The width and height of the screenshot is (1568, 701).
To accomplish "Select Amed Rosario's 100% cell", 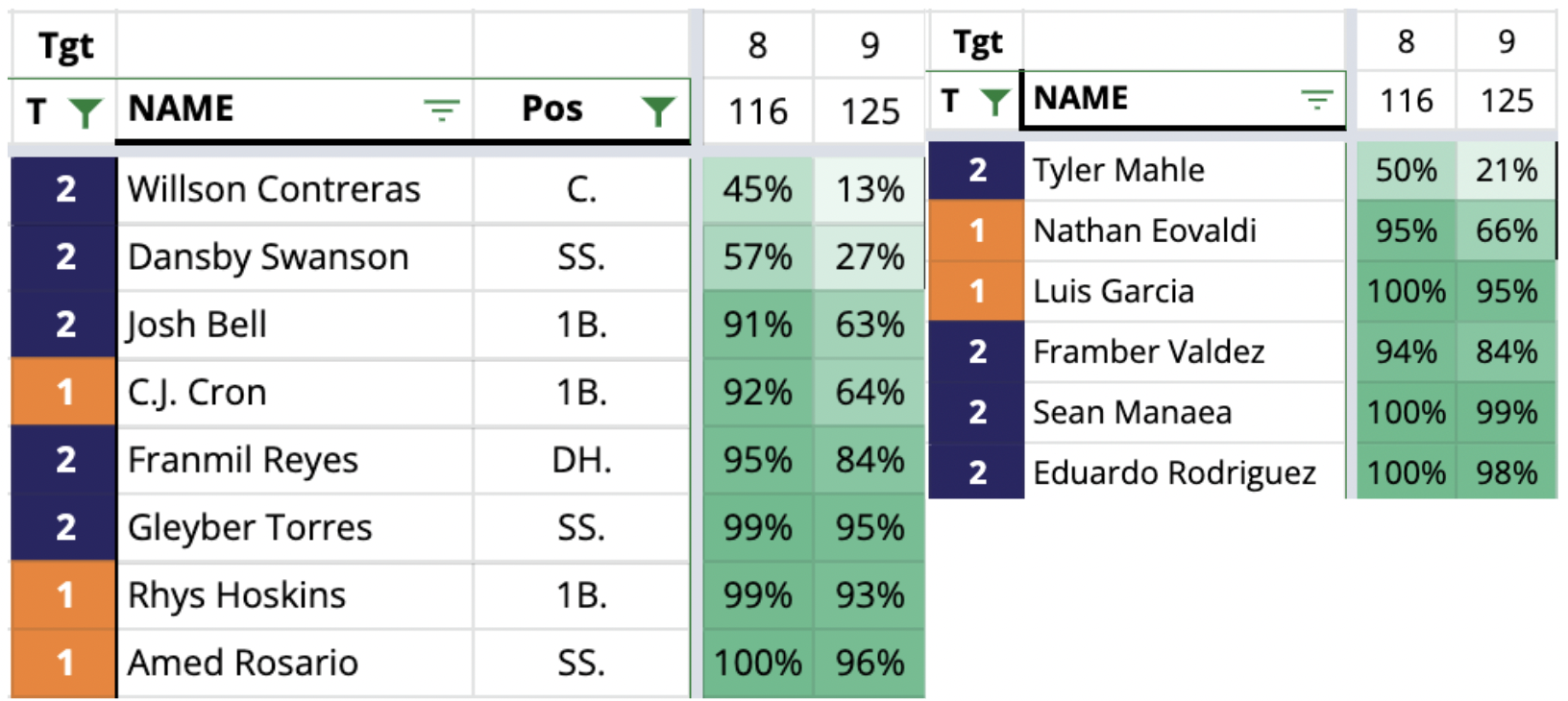I will [758, 663].
